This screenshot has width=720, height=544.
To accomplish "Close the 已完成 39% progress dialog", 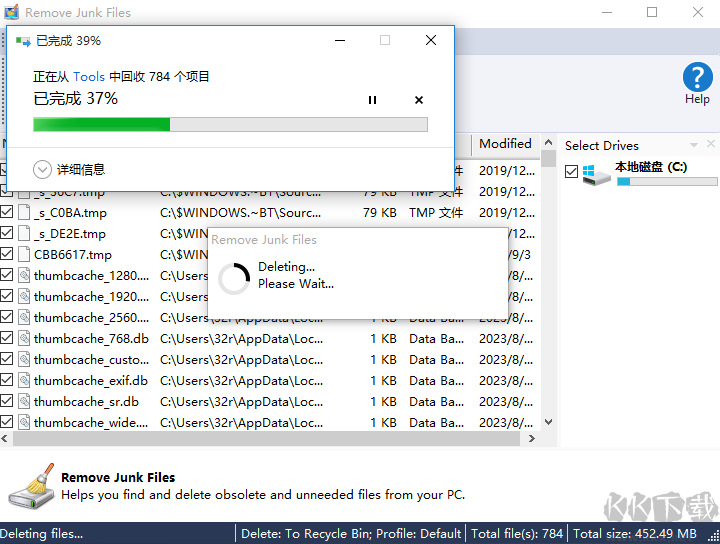I will (x=431, y=40).
